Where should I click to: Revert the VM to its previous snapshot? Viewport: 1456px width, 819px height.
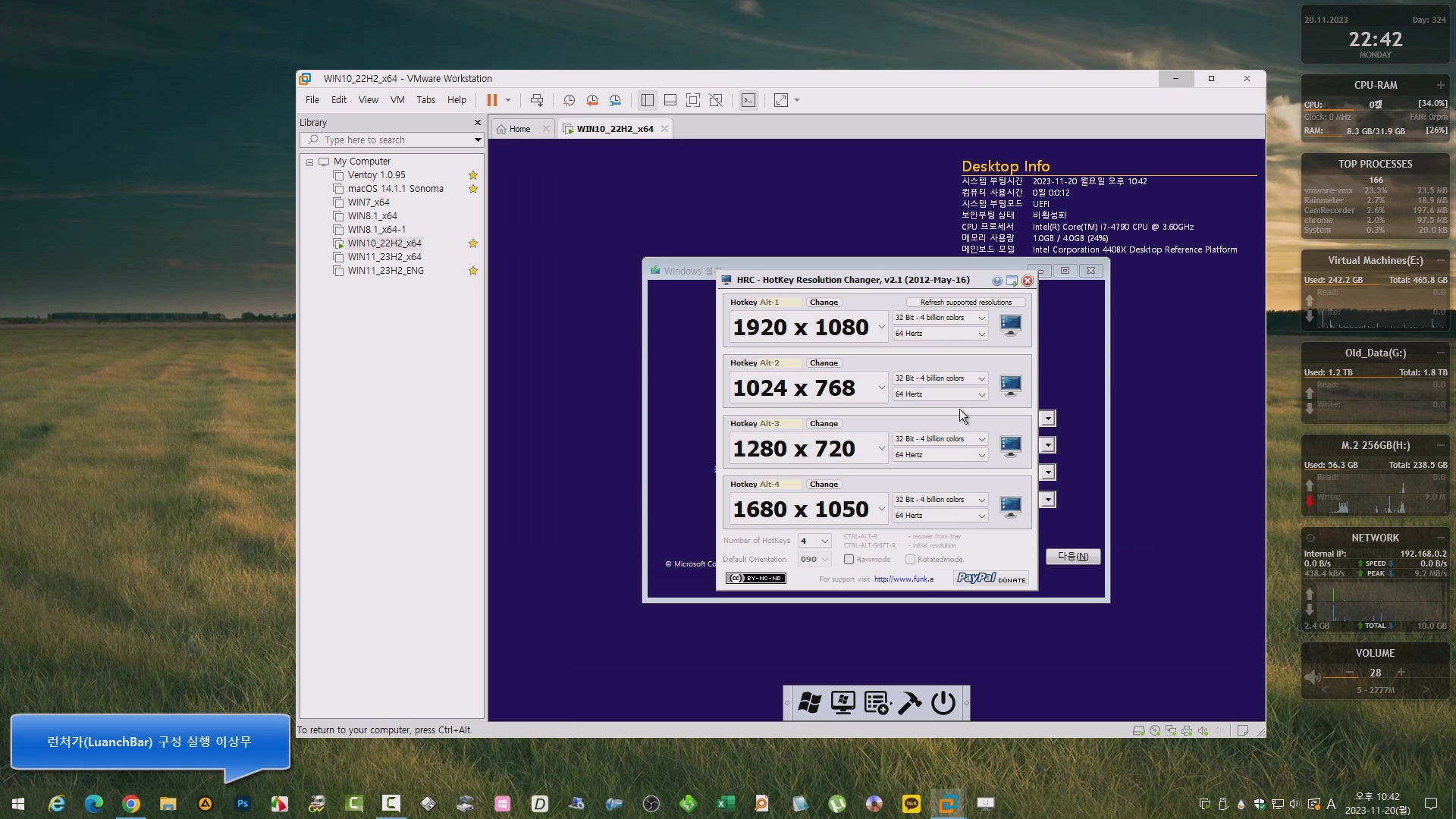click(592, 100)
